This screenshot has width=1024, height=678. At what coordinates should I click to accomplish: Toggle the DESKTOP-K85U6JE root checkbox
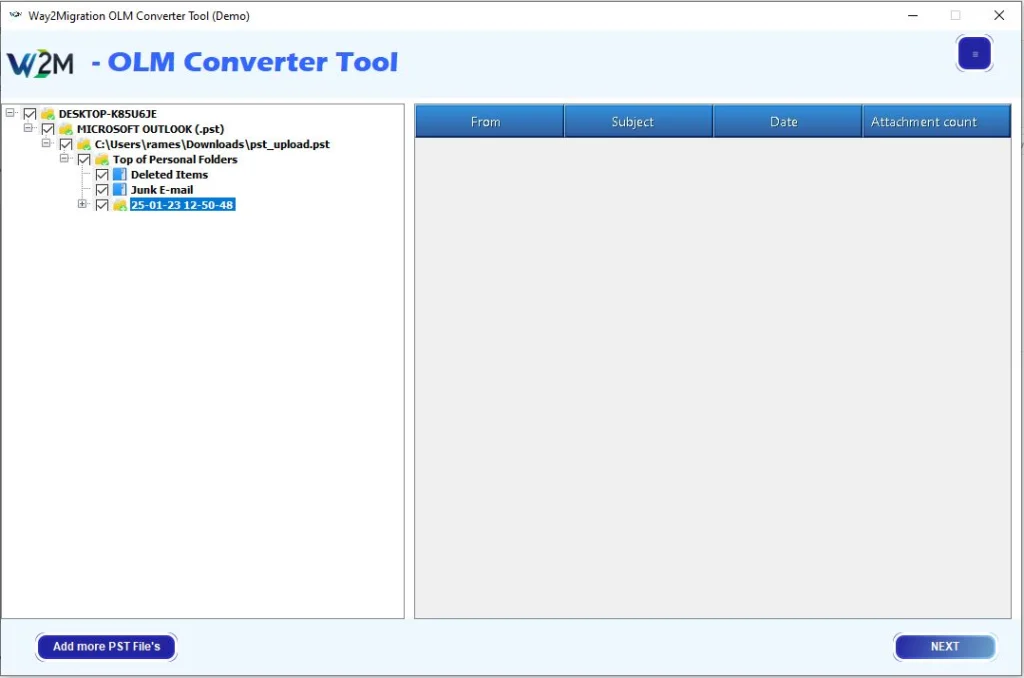coord(30,114)
